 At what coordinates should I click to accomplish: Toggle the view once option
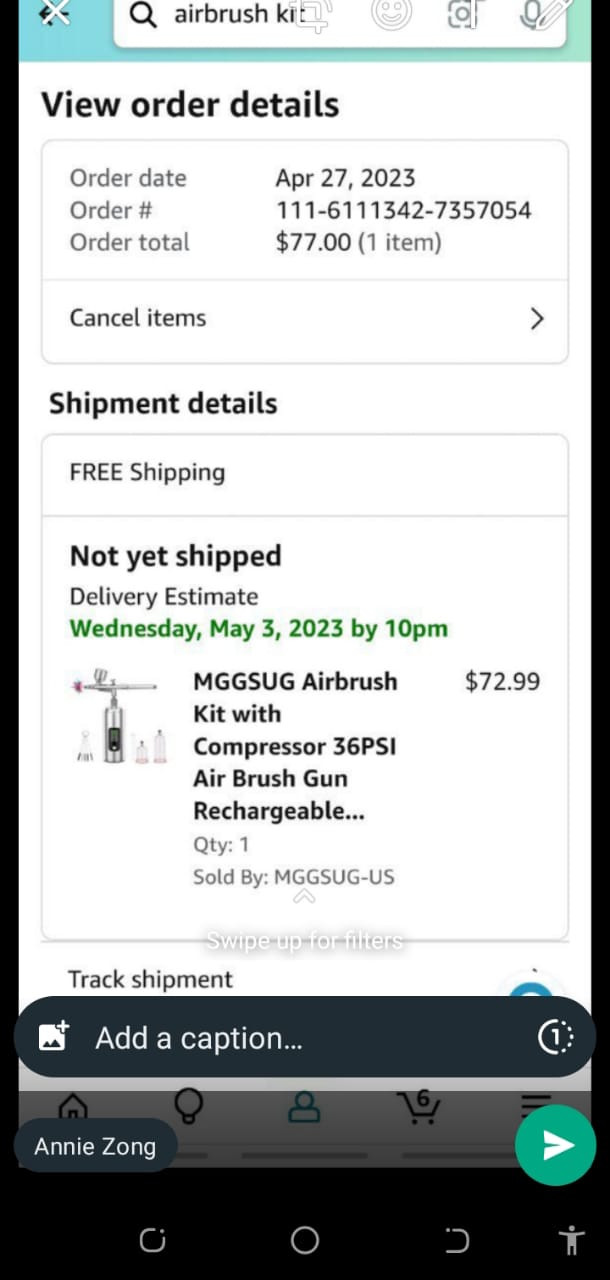click(x=556, y=1037)
